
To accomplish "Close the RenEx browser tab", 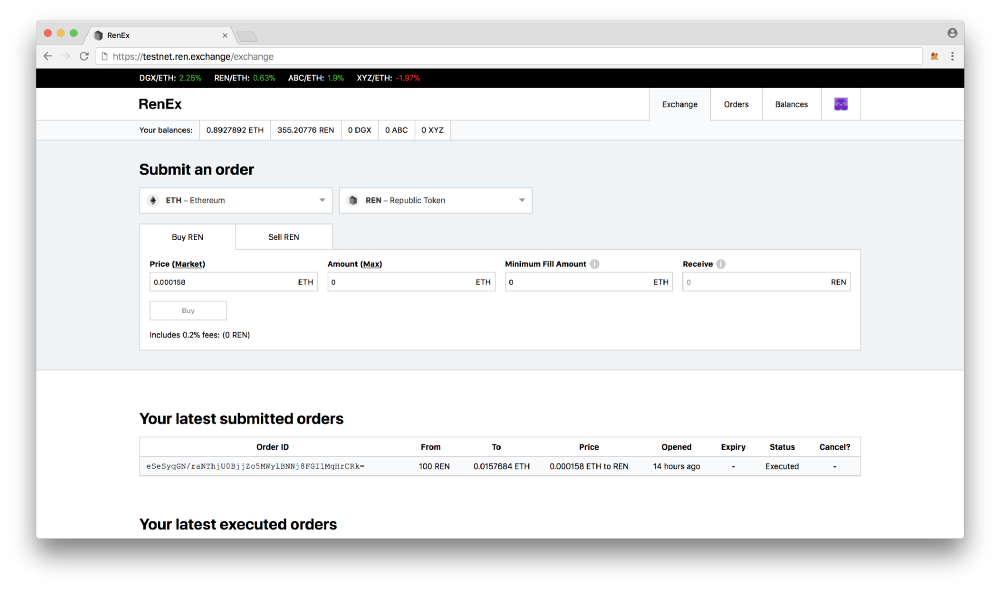I will (225, 35).
